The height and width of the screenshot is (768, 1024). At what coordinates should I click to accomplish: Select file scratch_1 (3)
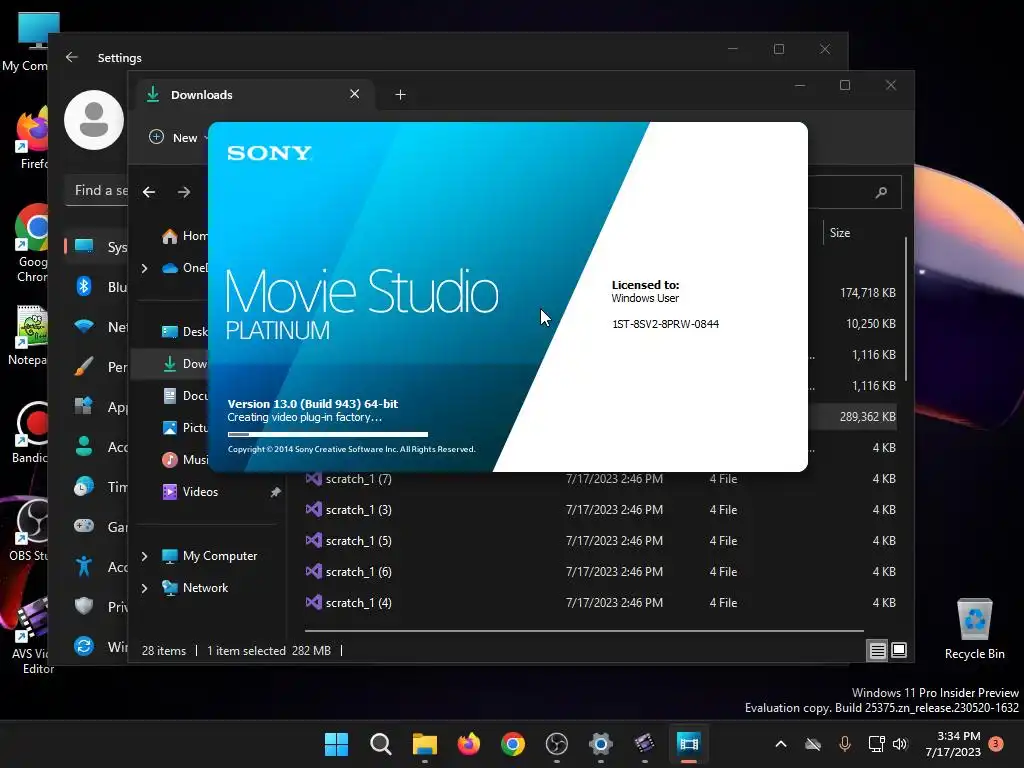359,509
